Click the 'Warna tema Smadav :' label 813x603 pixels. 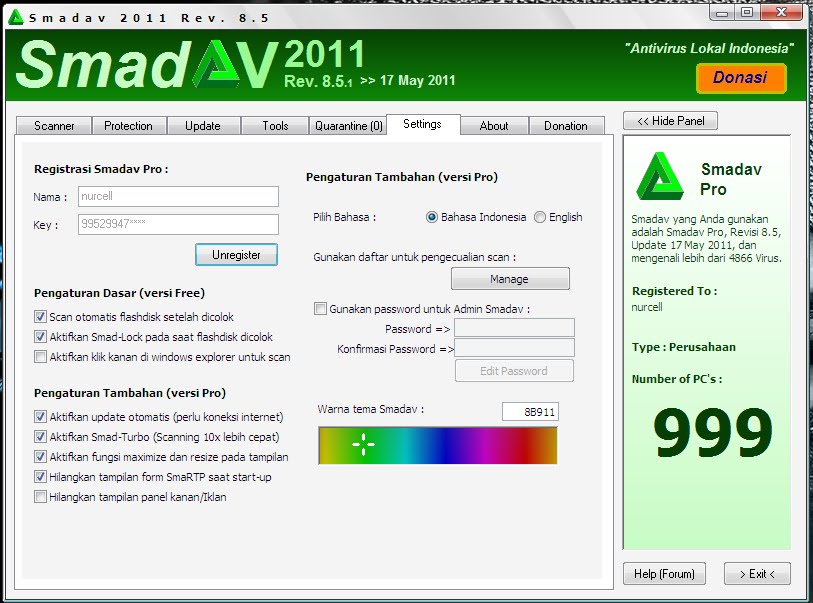click(x=371, y=409)
